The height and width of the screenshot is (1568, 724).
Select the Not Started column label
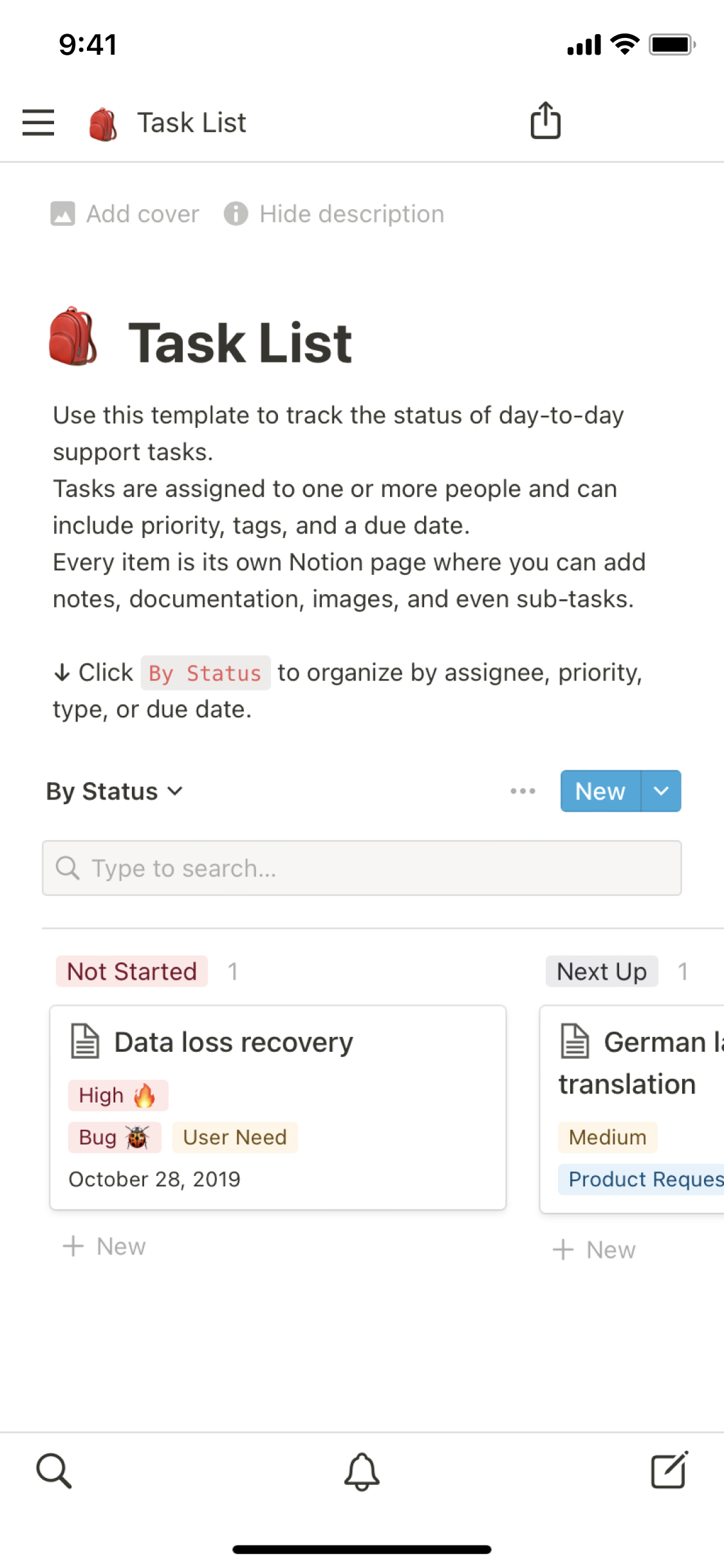132,971
